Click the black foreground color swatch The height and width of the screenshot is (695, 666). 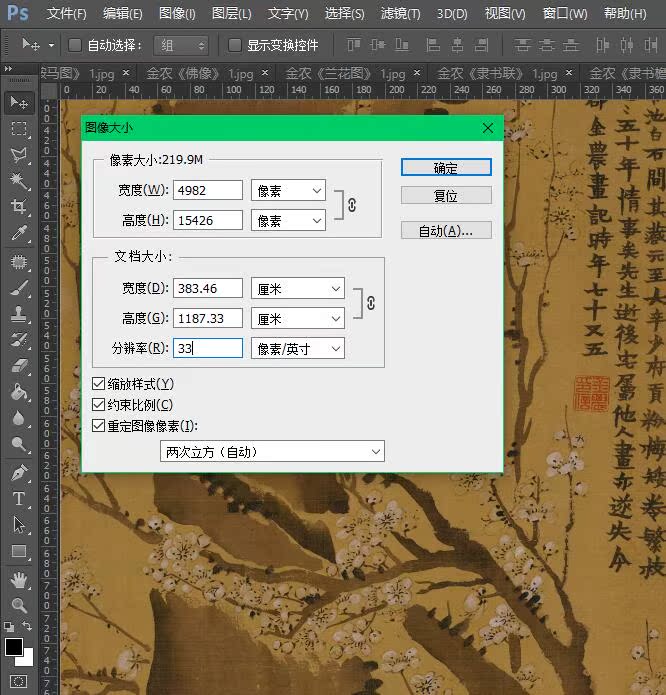click(x=13, y=646)
